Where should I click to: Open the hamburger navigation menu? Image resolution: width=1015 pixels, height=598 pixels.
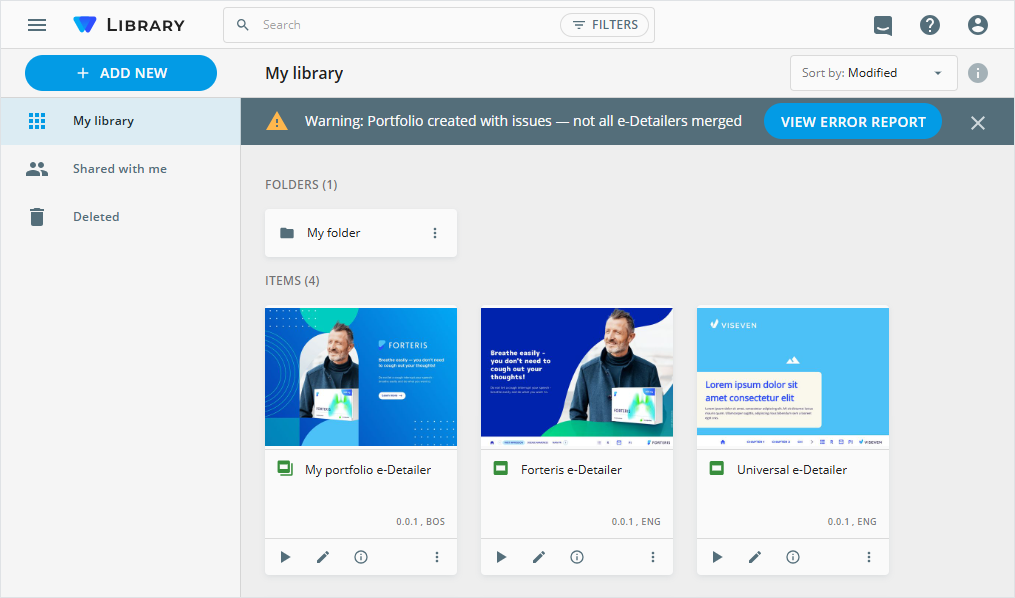tap(37, 25)
